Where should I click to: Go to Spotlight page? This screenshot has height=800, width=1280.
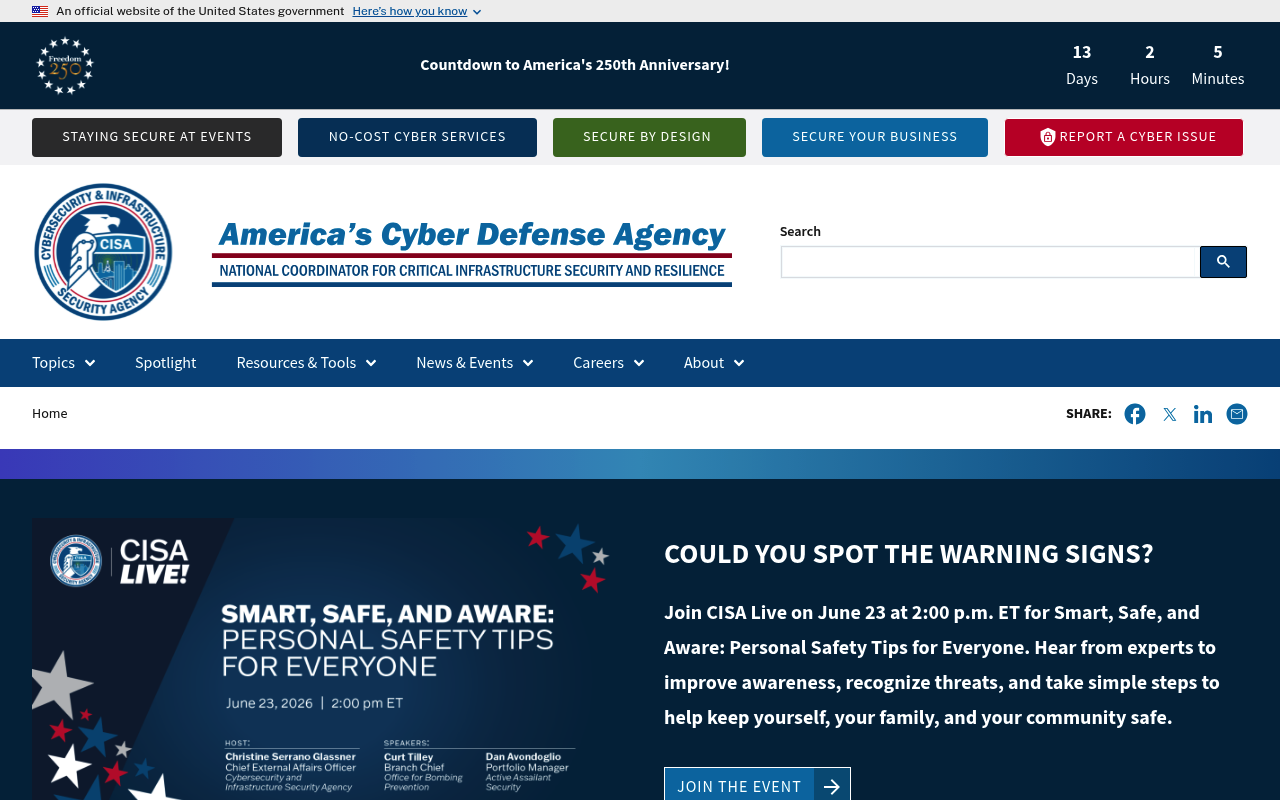point(166,363)
